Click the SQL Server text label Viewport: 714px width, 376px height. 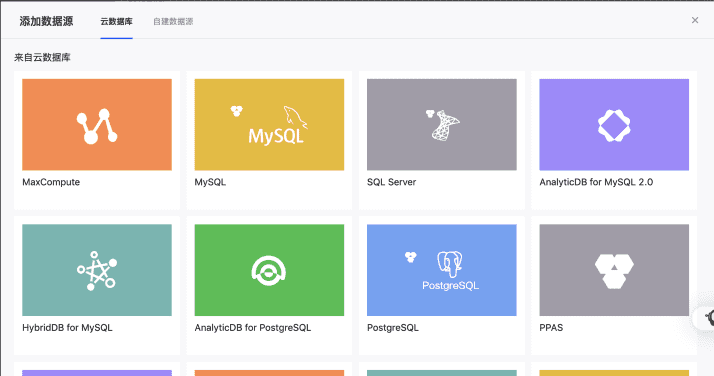(392, 182)
